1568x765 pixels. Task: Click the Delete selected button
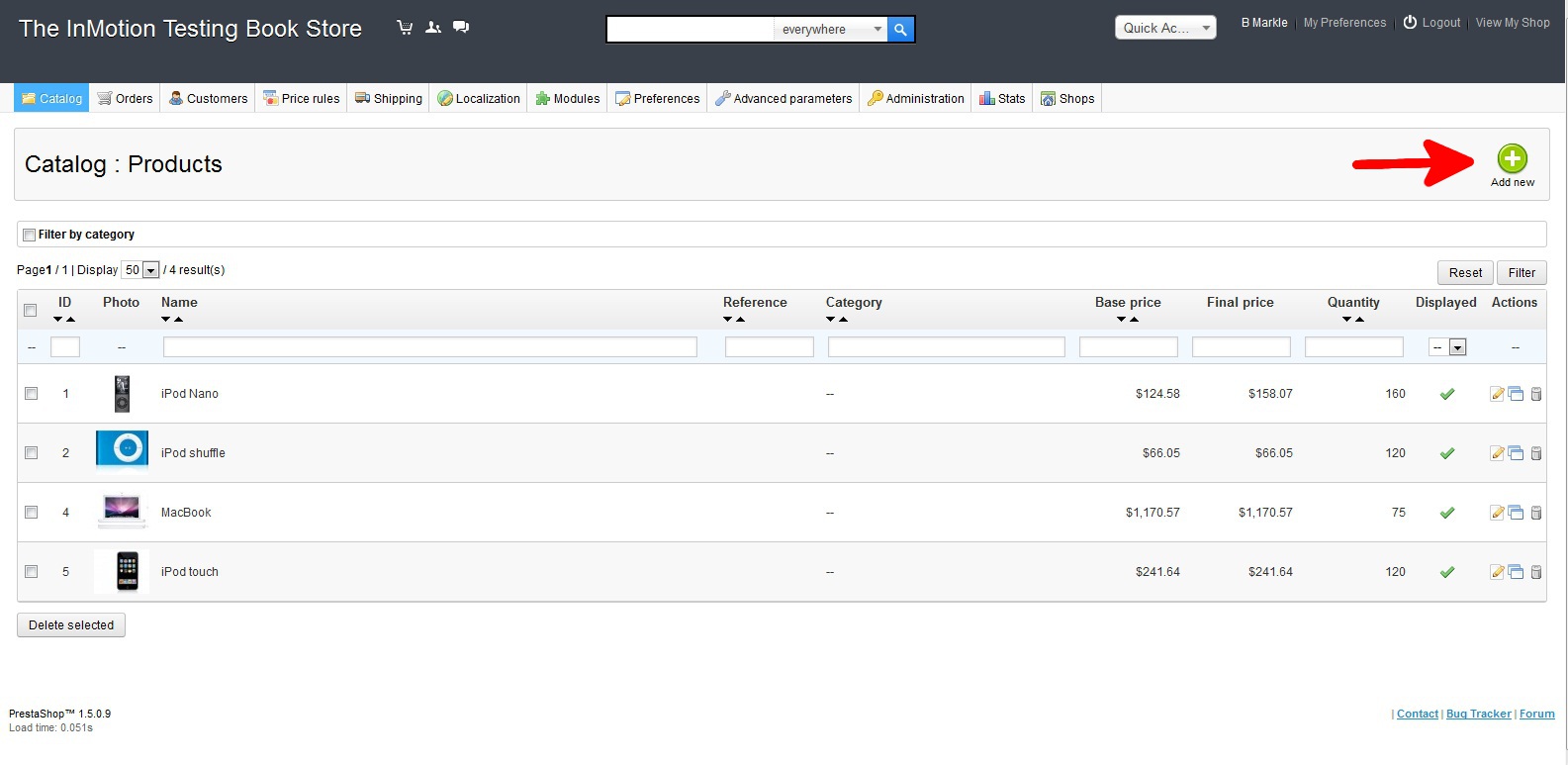(71, 625)
